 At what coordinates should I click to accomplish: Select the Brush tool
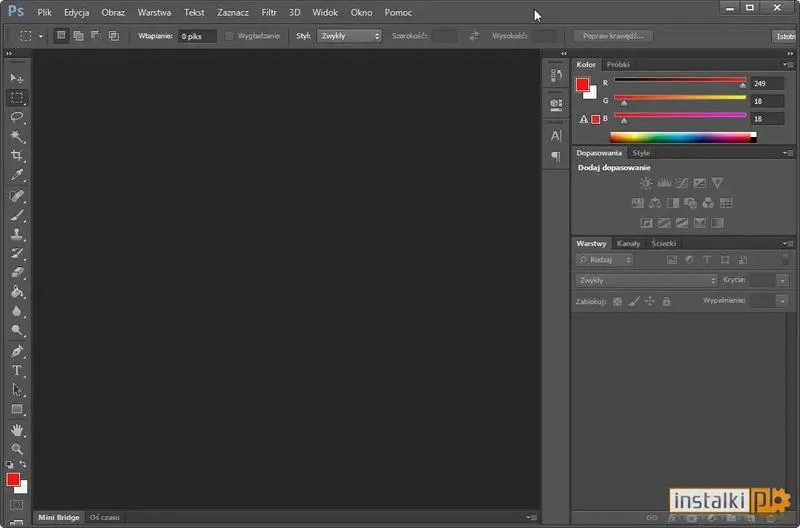tap(17, 215)
